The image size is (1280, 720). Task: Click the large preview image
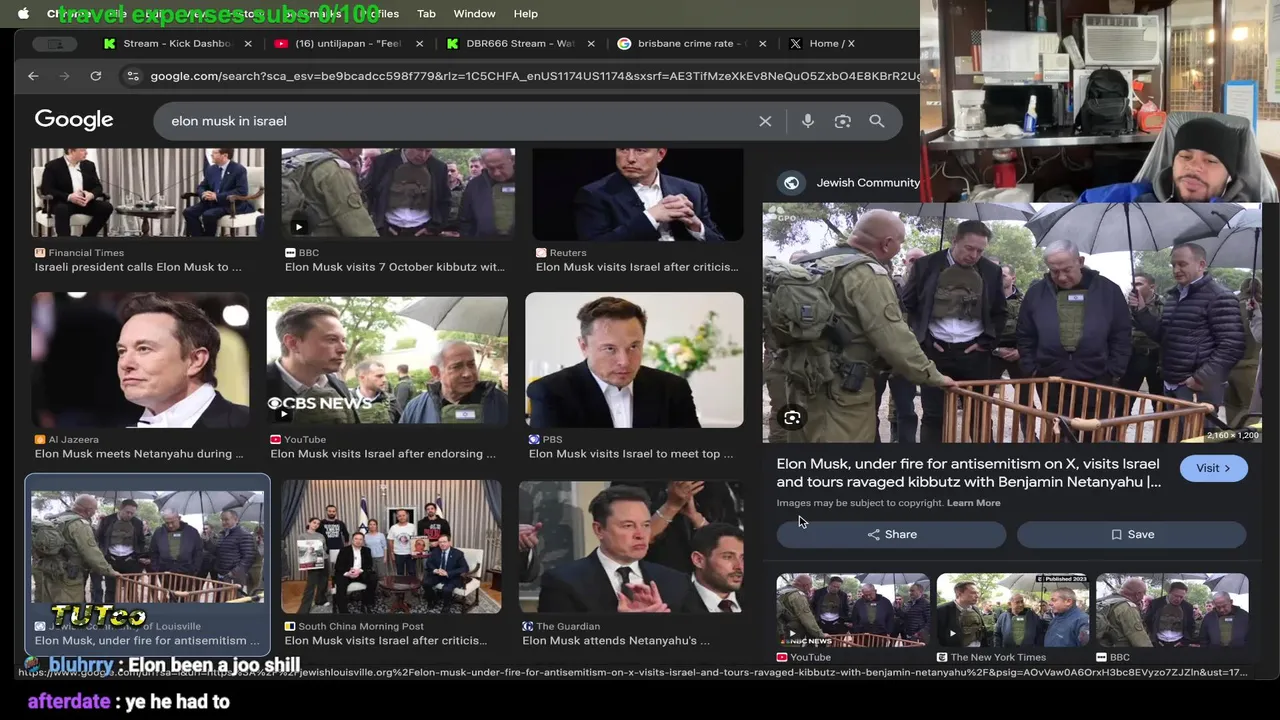pos(1012,323)
